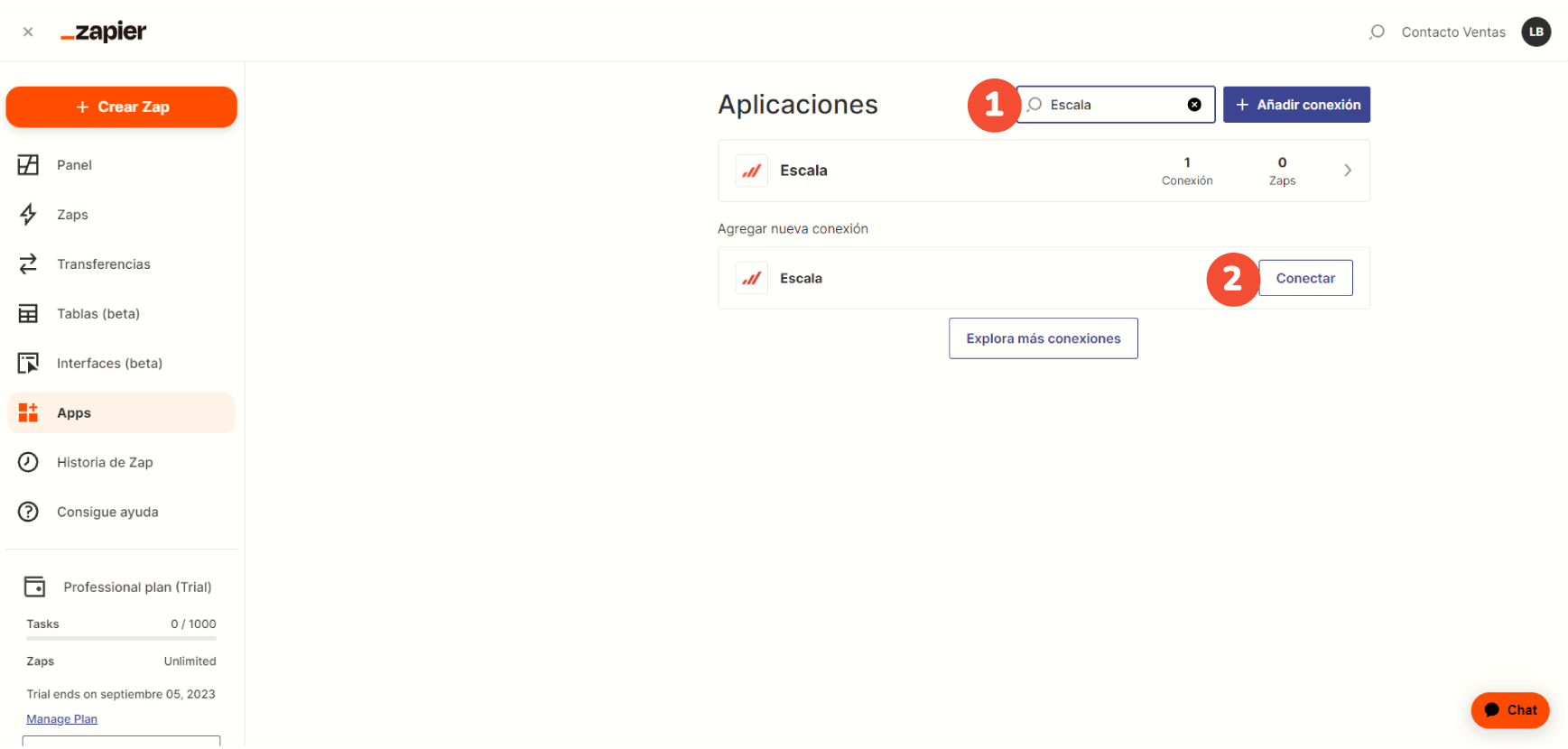
Task: Open the search magnifier in the header
Action: (x=1376, y=32)
